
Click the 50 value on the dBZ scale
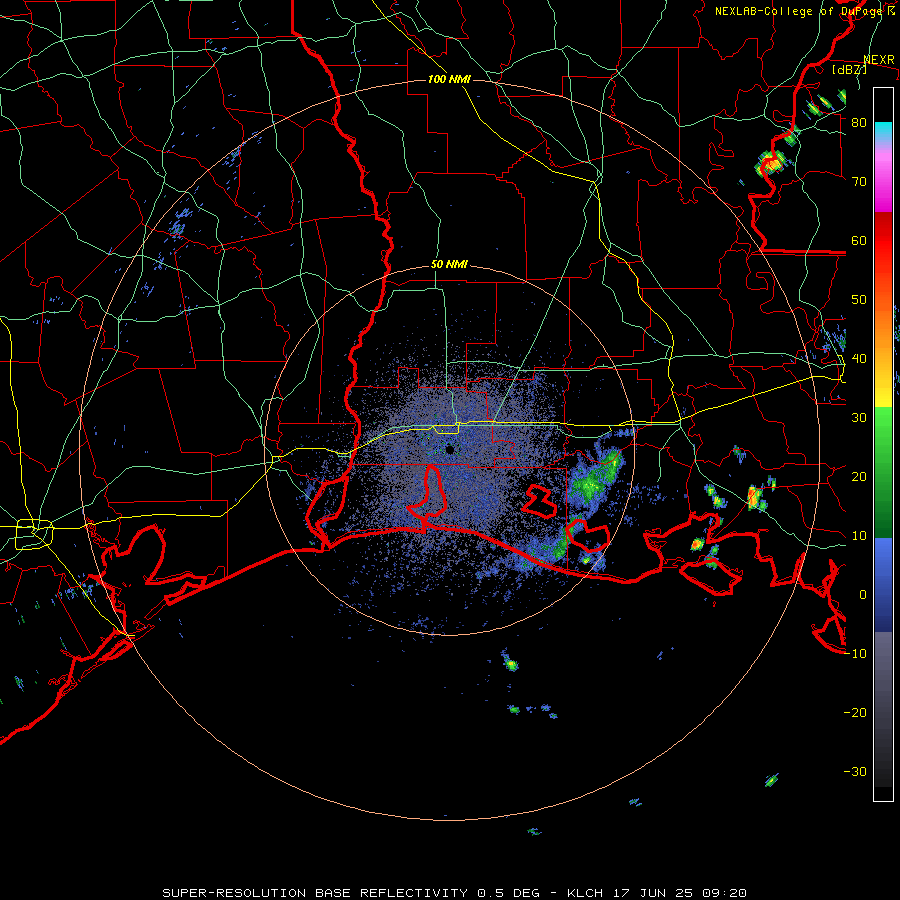coord(859,300)
